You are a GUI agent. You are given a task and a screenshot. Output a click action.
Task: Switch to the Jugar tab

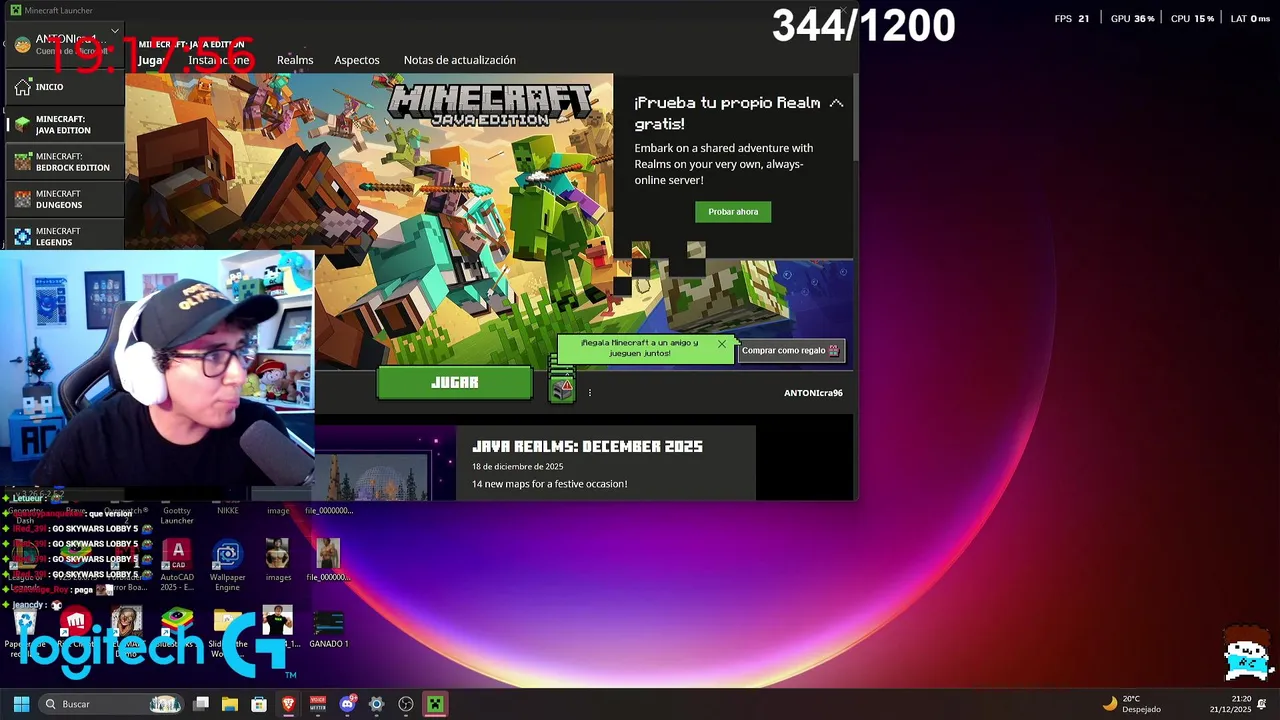tap(152, 60)
